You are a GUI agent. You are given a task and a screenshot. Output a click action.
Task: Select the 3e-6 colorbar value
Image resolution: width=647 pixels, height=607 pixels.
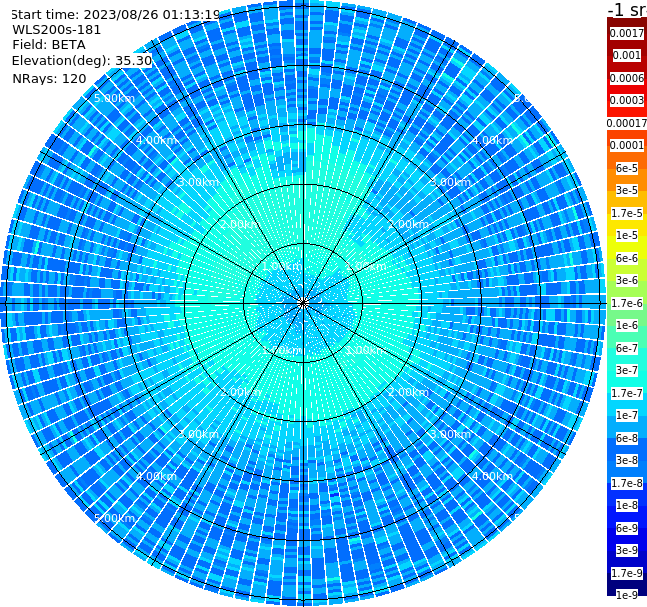(x=627, y=280)
